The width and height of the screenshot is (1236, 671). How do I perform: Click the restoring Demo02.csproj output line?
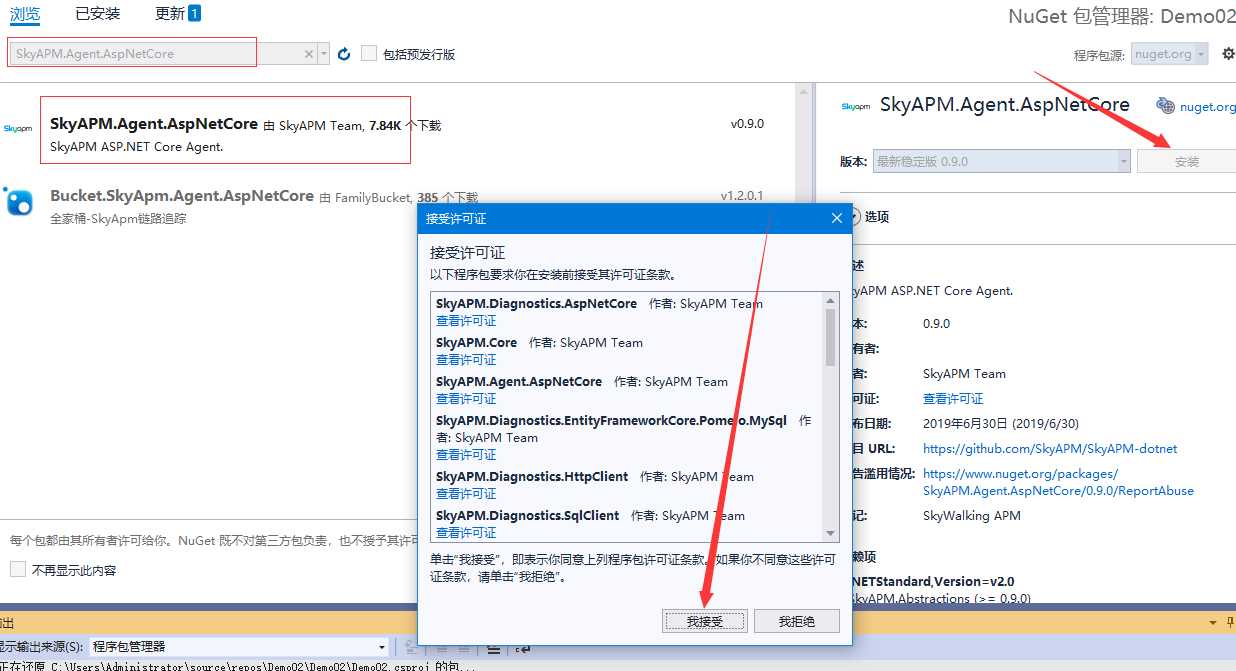click(238, 666)
